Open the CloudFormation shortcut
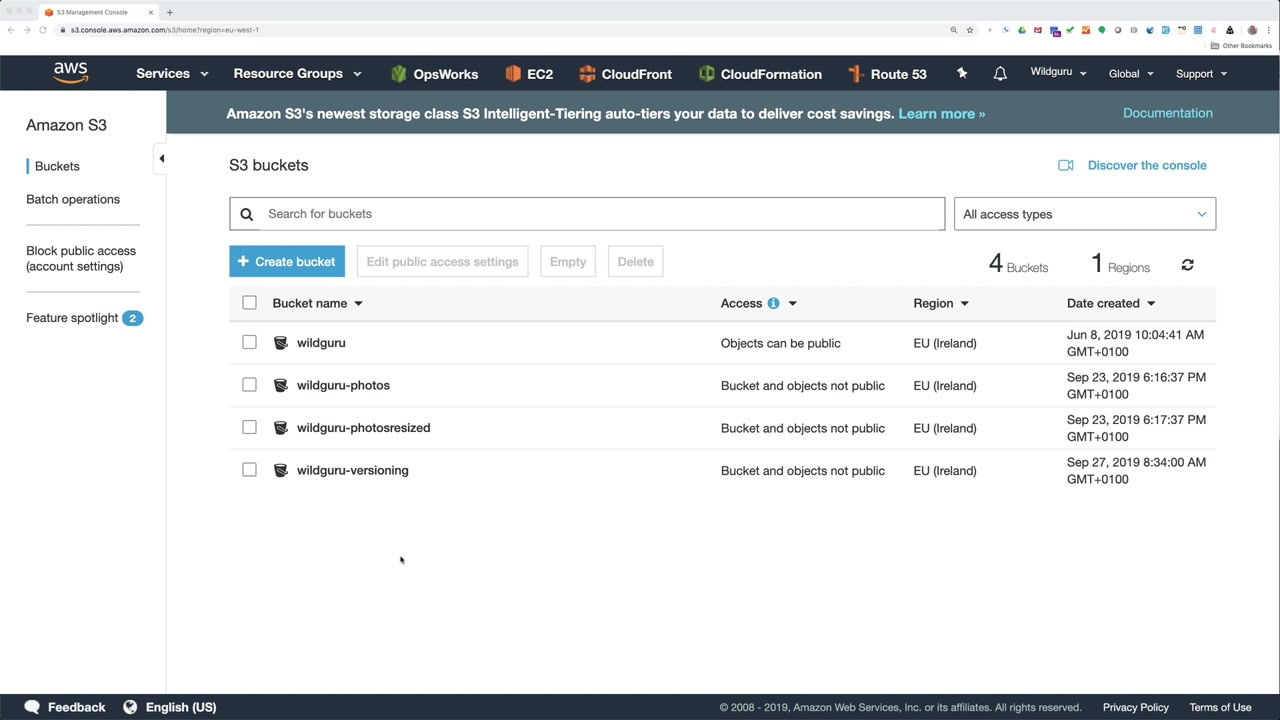This screenshot has width=1280, height=720. pos(760,74)
